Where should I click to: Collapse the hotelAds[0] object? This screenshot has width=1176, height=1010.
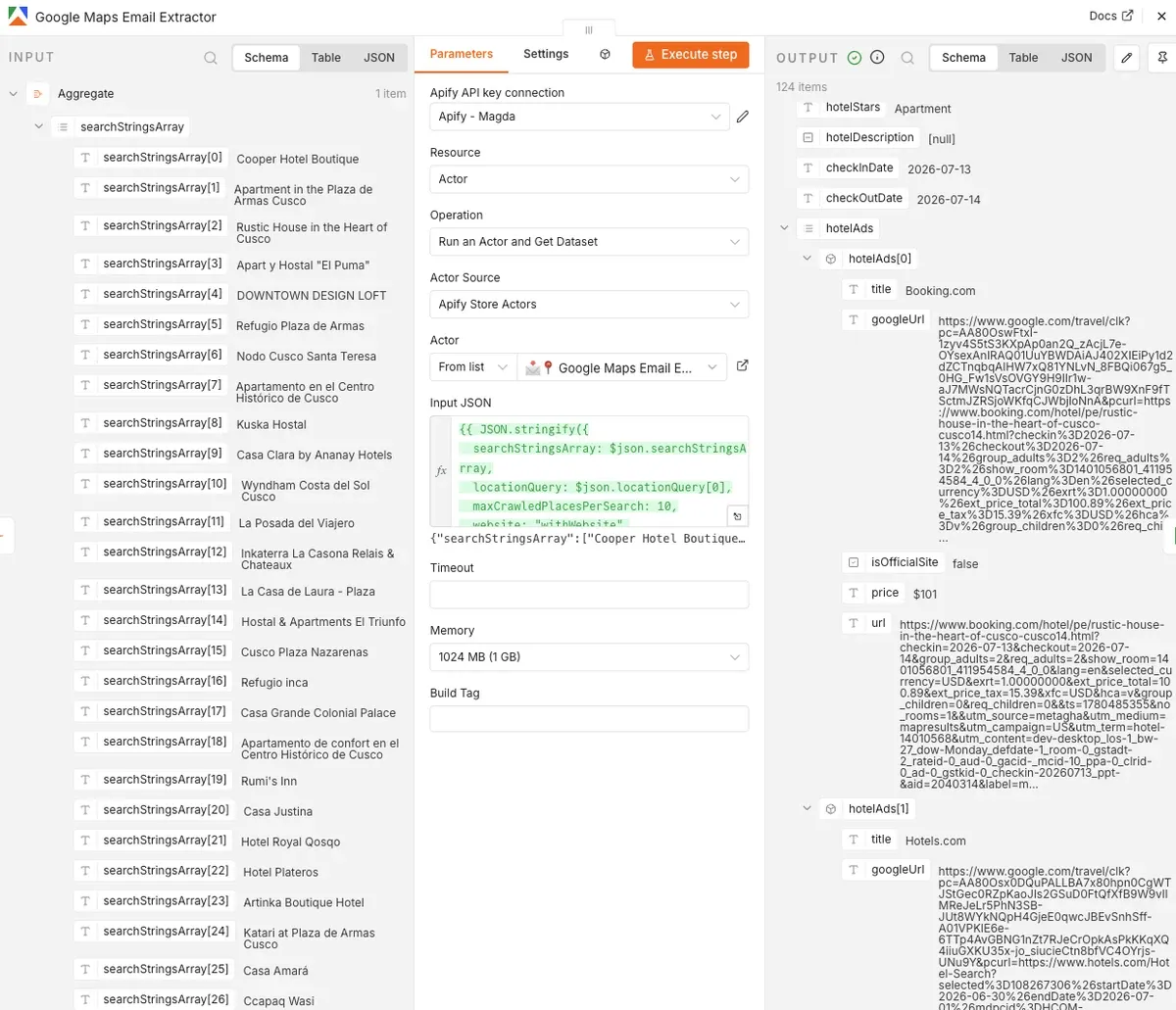tap(807, 259)
